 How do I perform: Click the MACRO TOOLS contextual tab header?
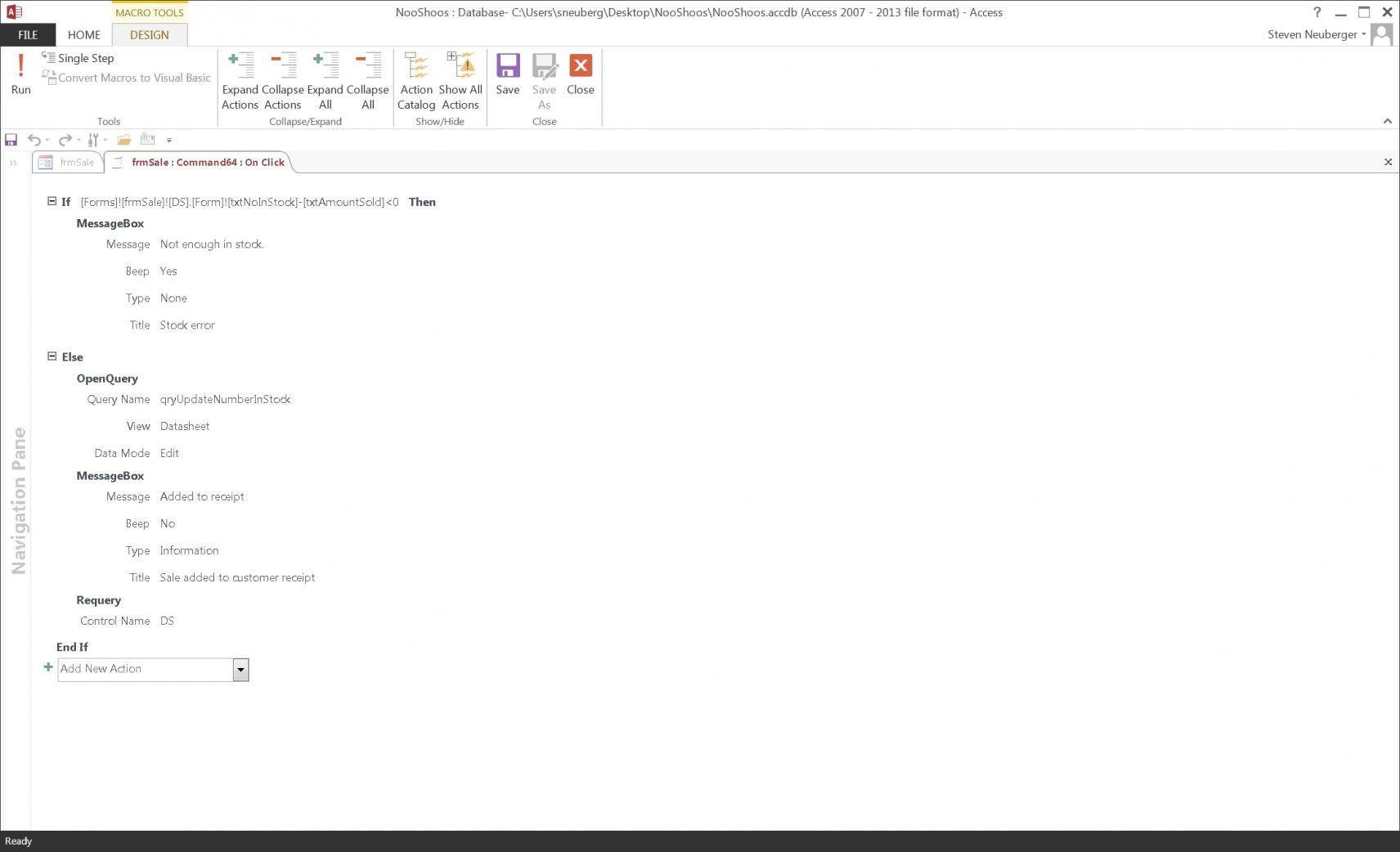(150, 12)
